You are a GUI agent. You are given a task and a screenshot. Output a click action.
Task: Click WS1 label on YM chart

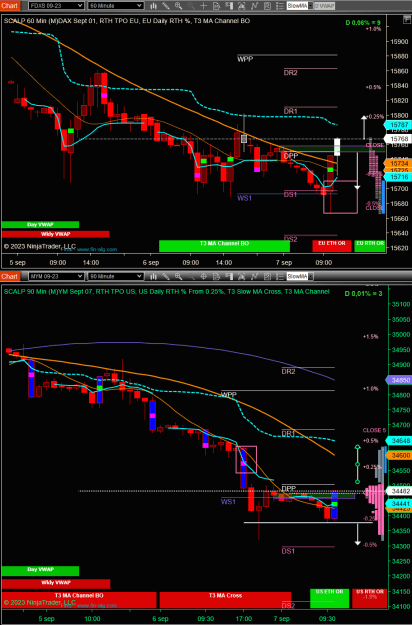click(228, 502)
